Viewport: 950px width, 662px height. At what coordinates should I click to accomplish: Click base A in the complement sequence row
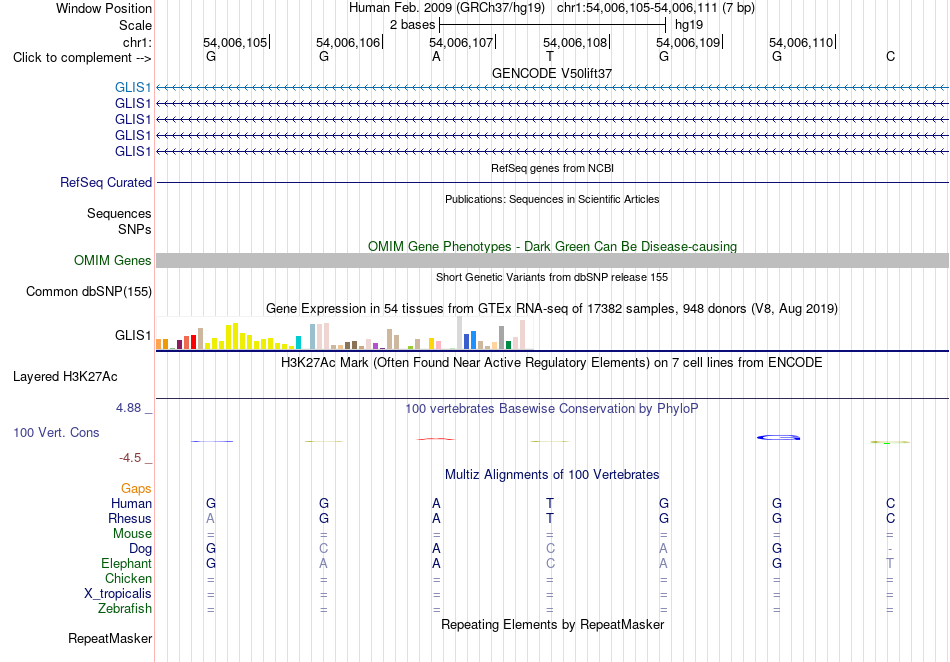436,56
